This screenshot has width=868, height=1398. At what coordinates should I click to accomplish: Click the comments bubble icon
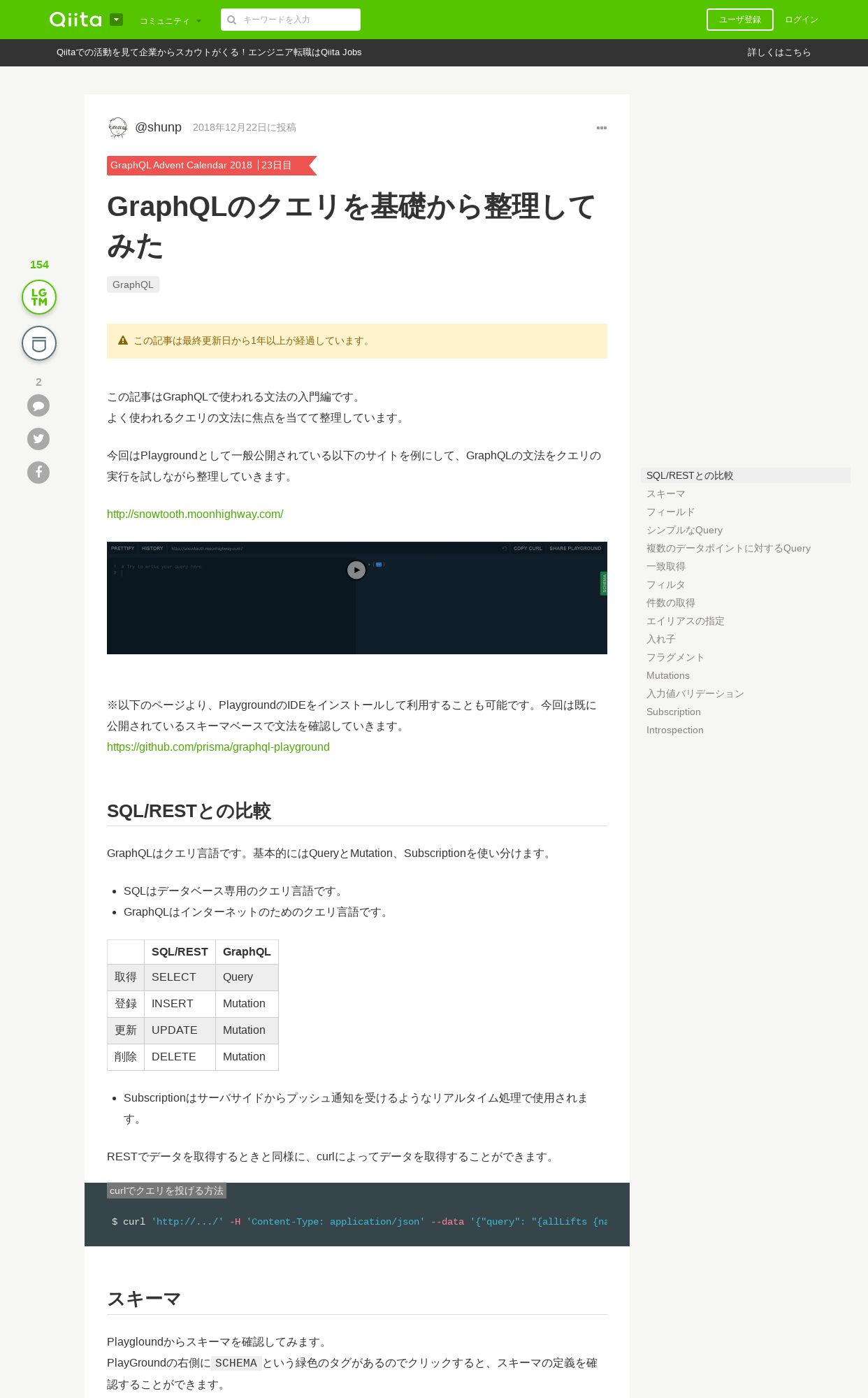(38, 405)
